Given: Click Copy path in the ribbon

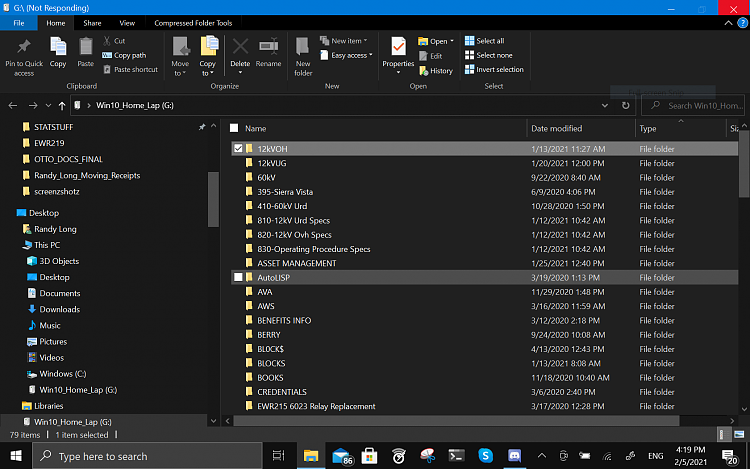Looking at the screenshot, I should [124, 55].
